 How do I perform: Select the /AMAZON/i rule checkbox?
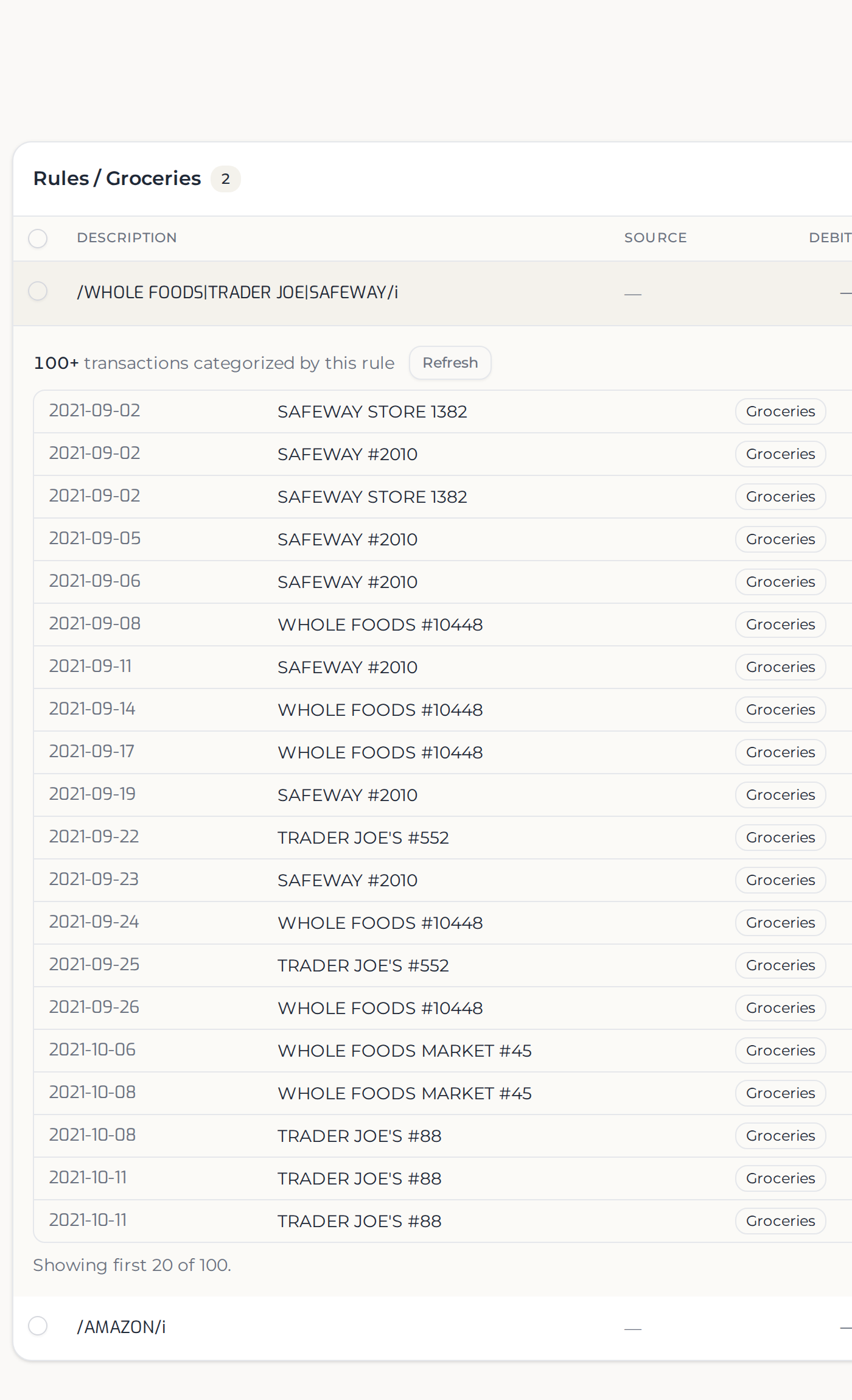coord(38,1325)
